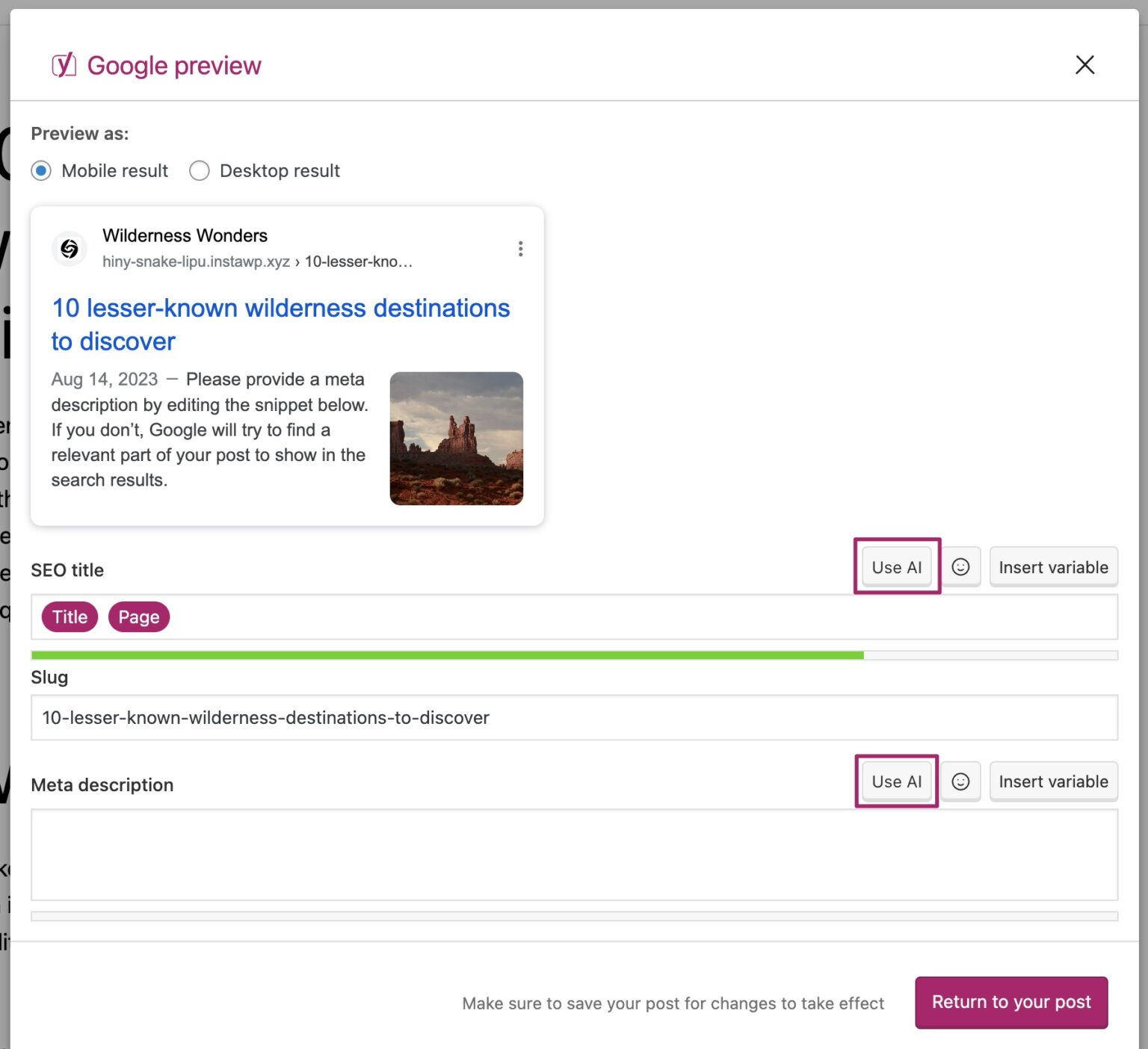This screenshot has width=1148, height=1049.
Task: Open Insert variable for Meta description
Action: [x=1053, y=782]
